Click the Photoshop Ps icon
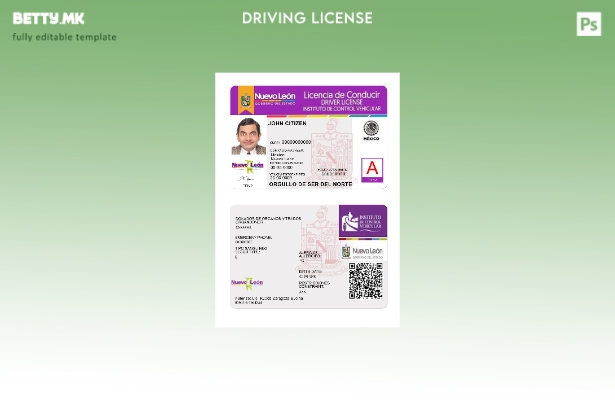 point(589,24)
